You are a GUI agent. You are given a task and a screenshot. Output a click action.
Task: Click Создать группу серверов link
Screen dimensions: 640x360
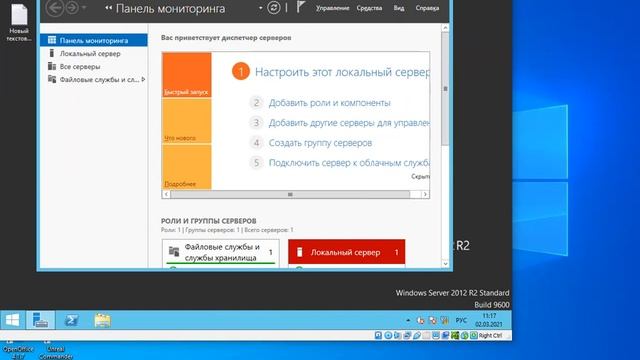pos(320,143)
